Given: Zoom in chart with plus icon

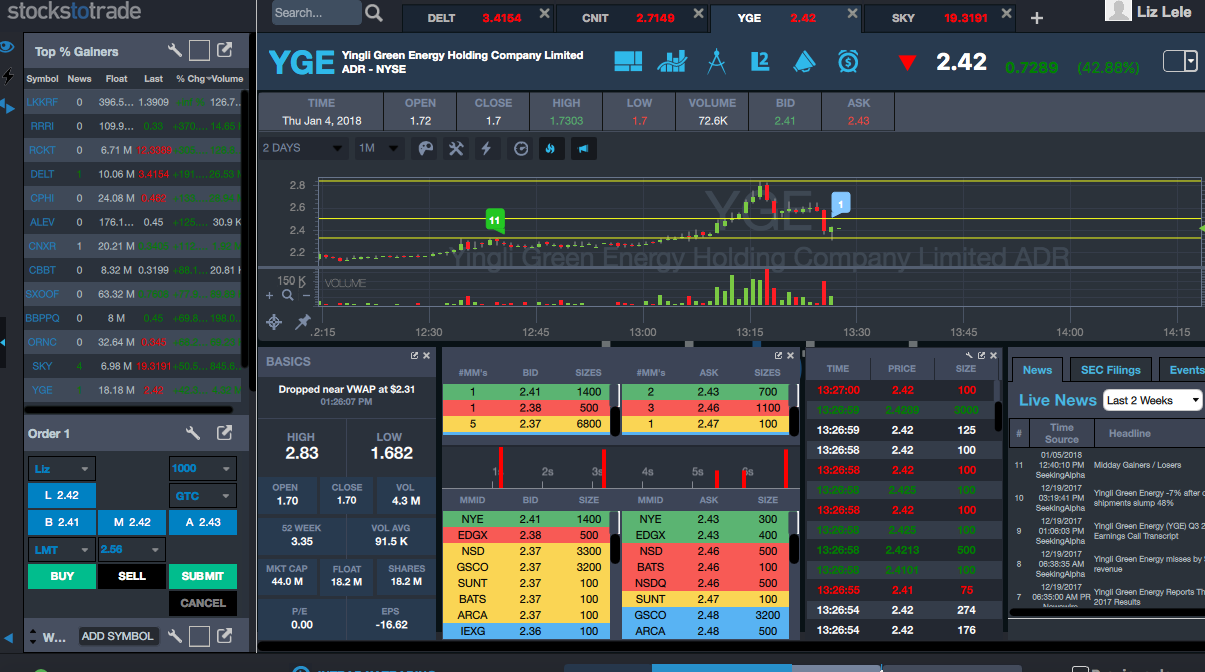Looking at the screenshot, I should 269,296.
